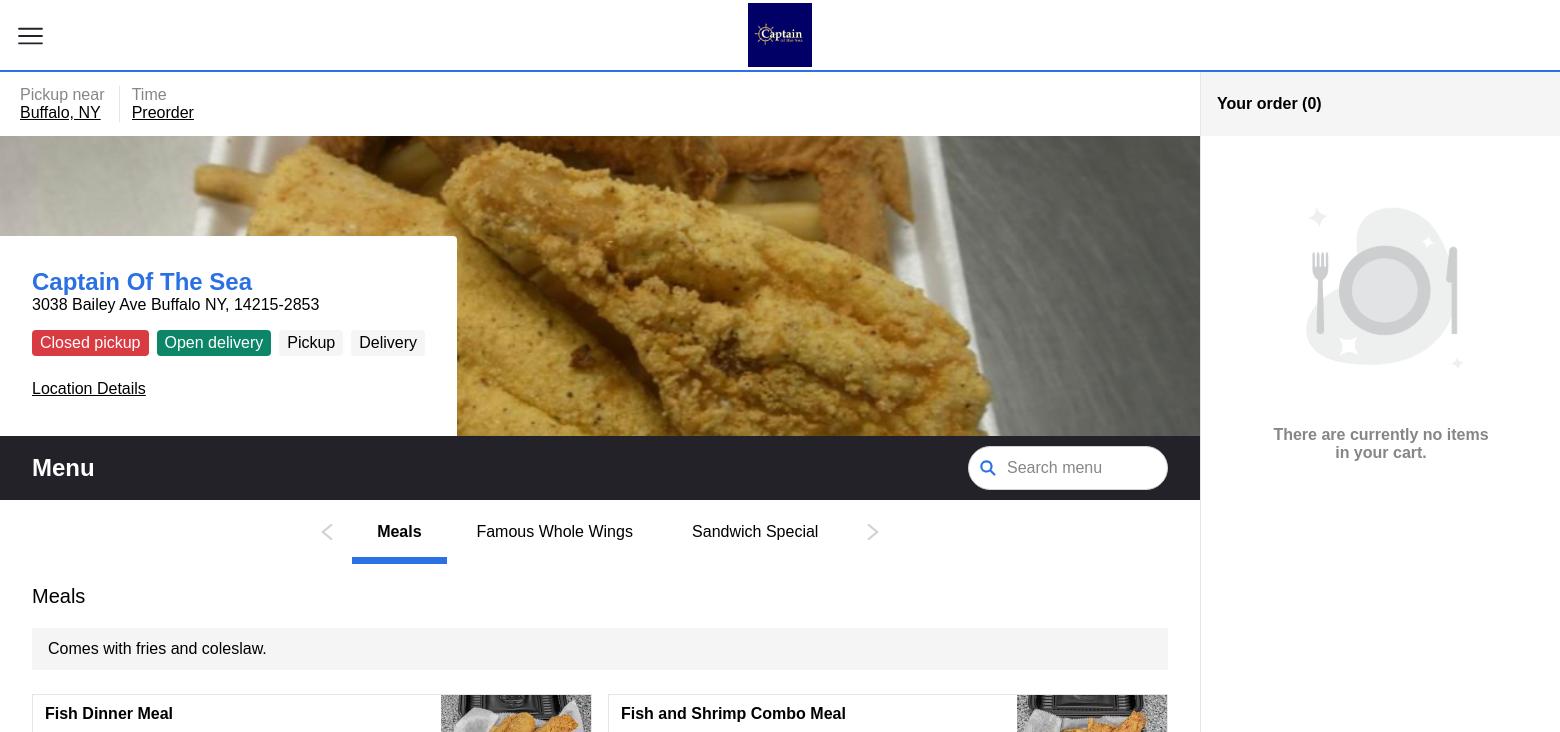Open the Preorder time selector
Image resolution: width=1560 pixels, height=732 pixels.
[162, 113]
